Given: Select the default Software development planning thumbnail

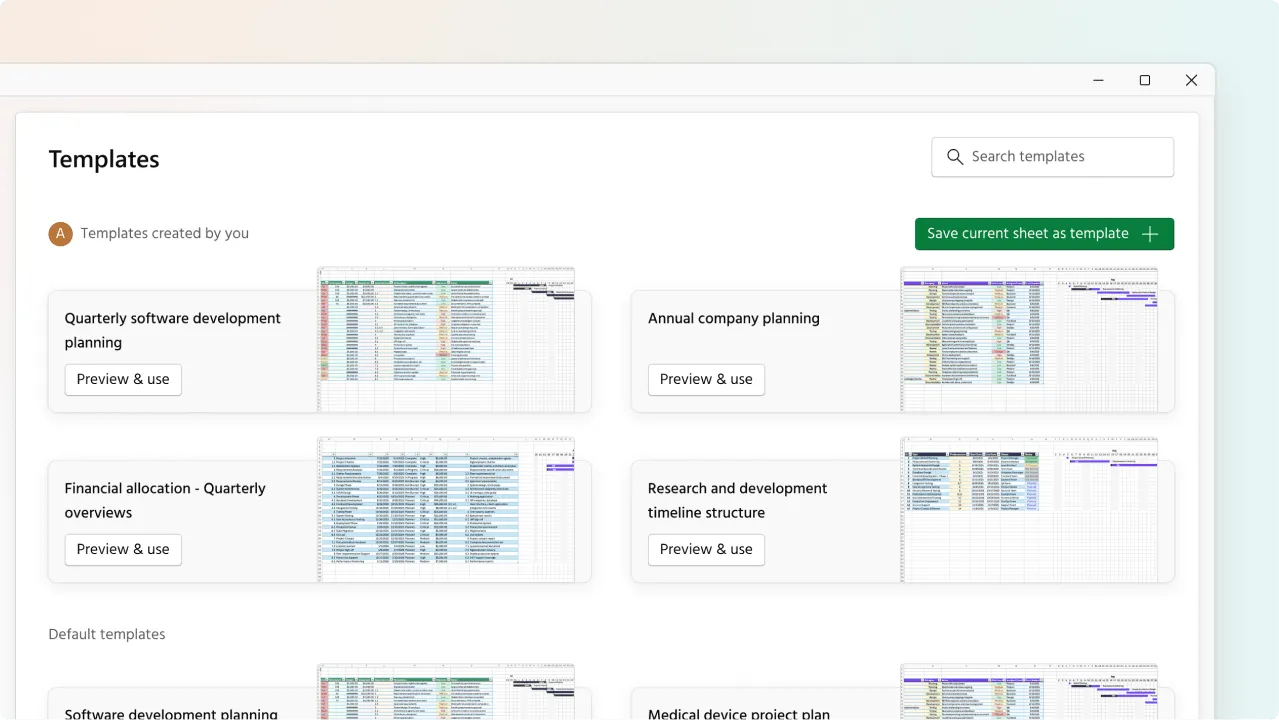Looking at the screenshot, I should (446, 692).
